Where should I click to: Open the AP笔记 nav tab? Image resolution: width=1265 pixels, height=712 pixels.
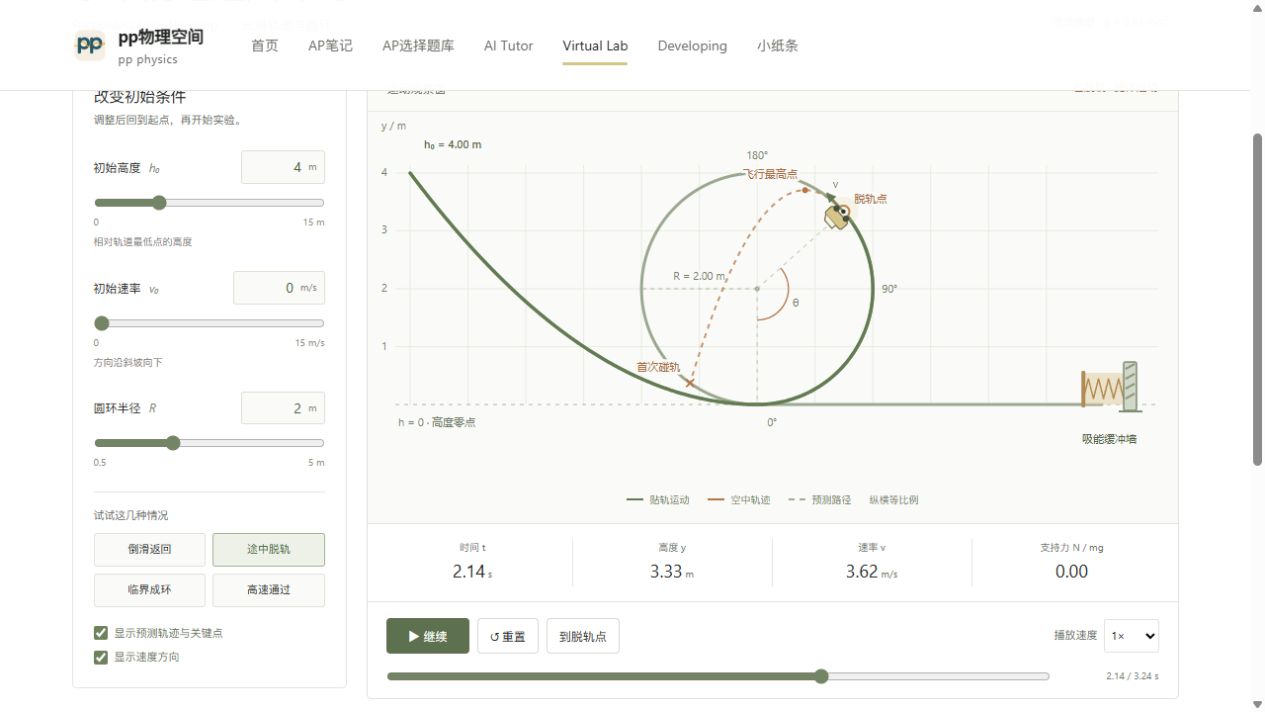(x=330, y=46)
